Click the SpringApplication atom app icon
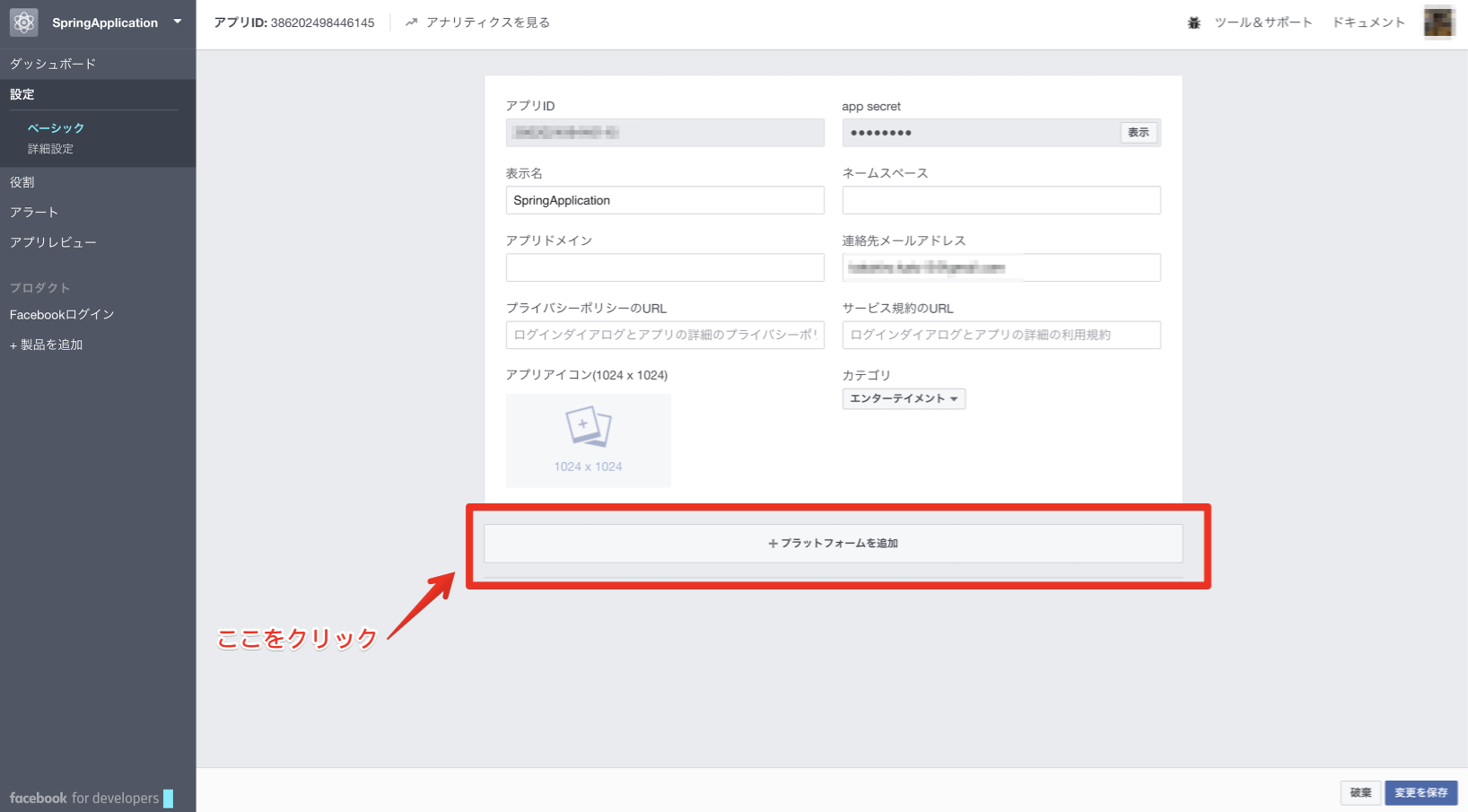This screenshot has width=1468, height=812. tap(24, 22)
